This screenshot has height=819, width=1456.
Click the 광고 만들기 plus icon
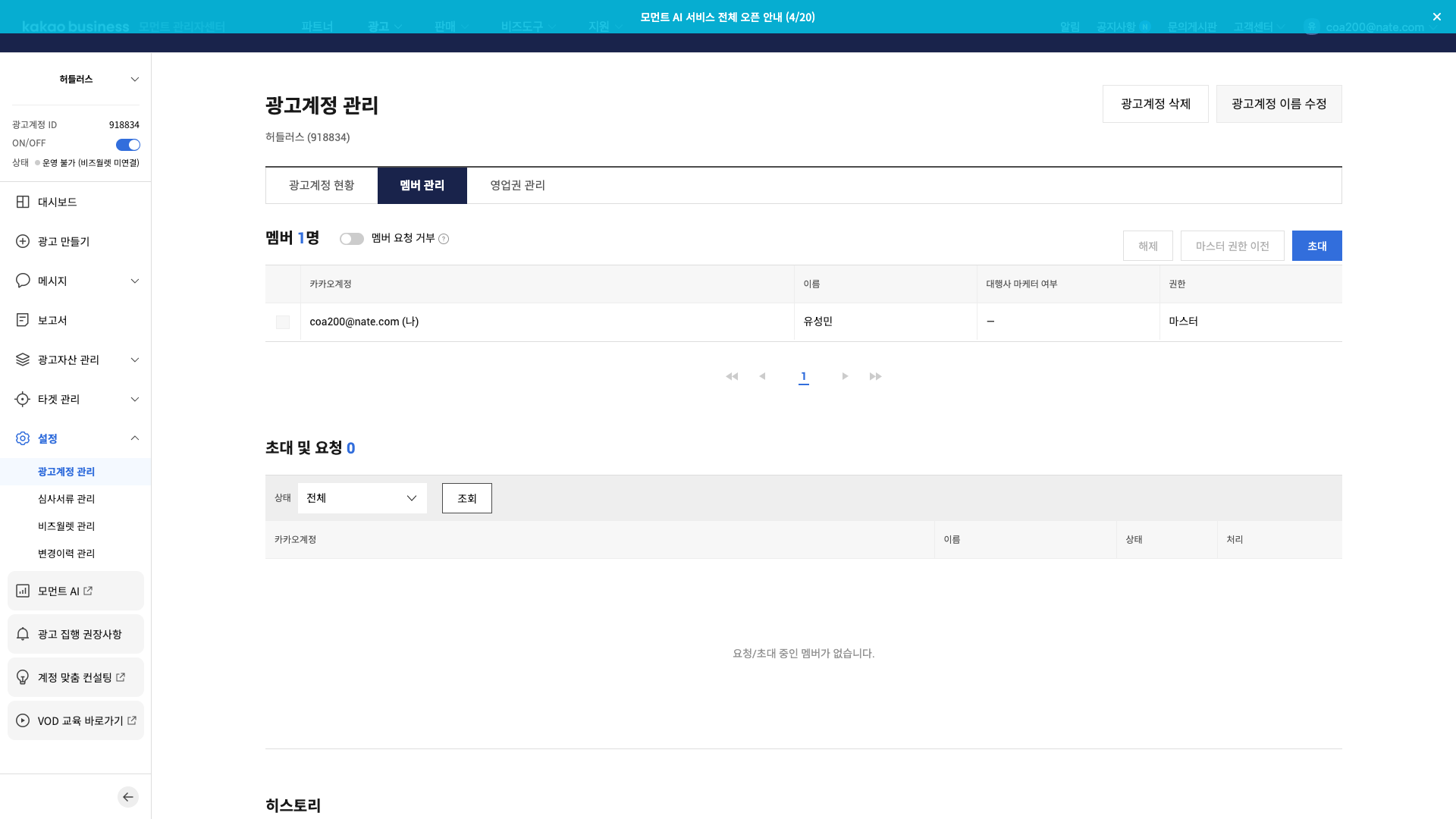pos(23,241)
